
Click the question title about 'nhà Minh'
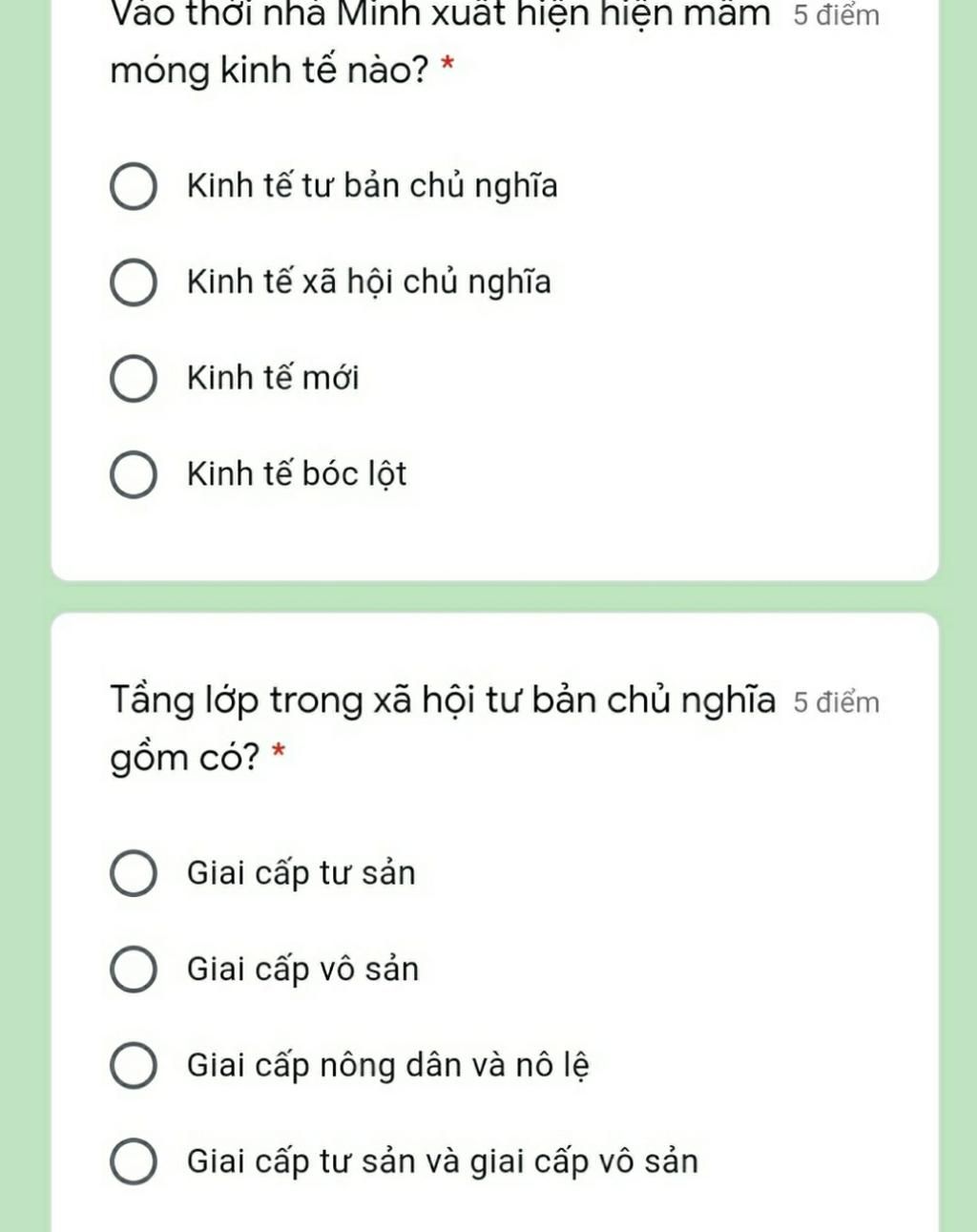click(x=440, y=42)
